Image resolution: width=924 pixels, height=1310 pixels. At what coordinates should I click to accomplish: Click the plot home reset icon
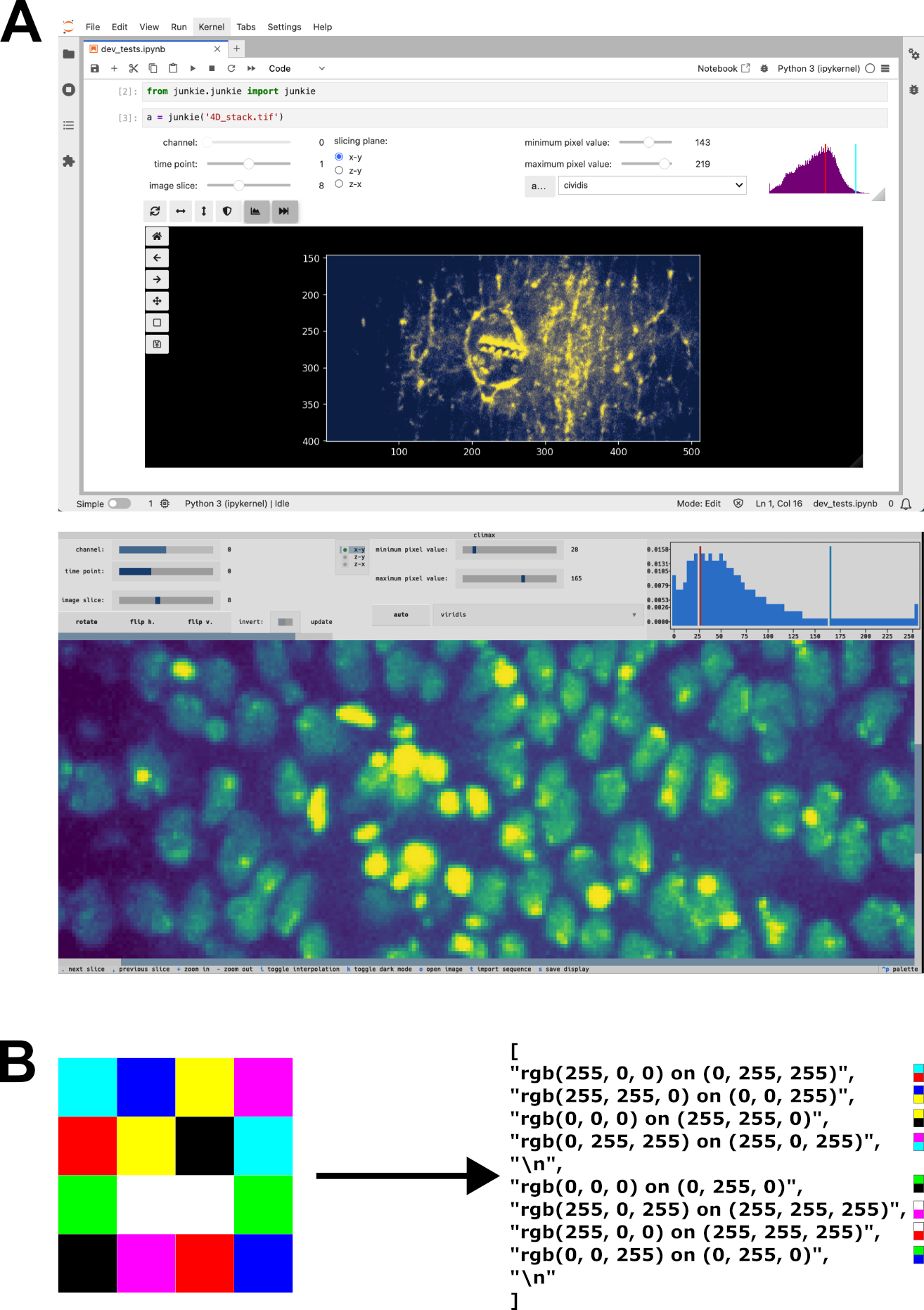tap(157, 236)
